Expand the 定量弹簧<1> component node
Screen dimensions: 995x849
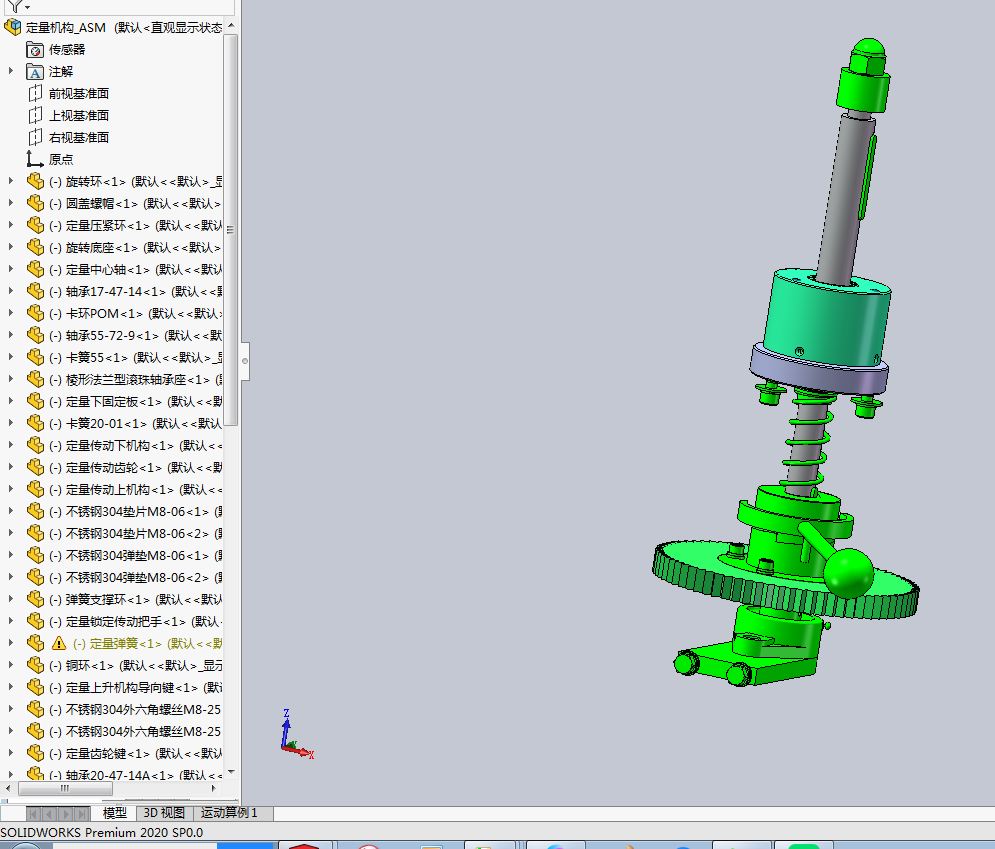point(10,643)
